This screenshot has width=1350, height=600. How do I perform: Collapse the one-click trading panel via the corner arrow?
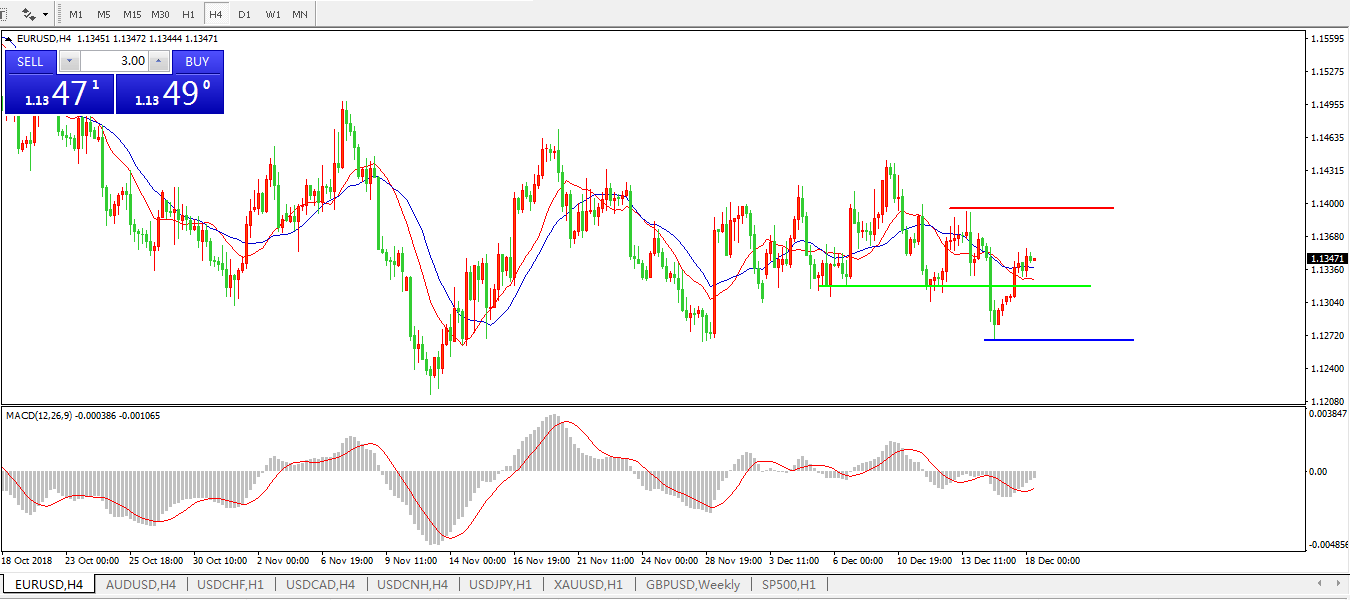[x=8, y=40]
